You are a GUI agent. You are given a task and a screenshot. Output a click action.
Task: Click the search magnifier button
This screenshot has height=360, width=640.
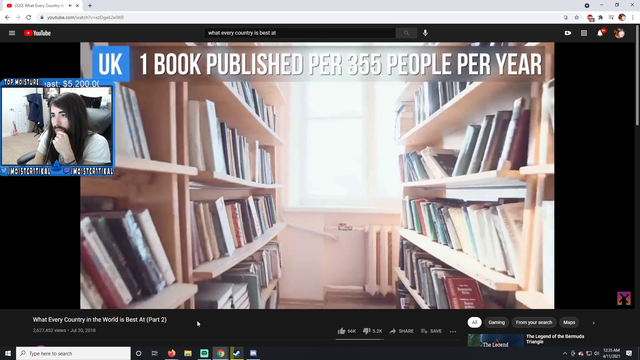(x=406, y=33)
